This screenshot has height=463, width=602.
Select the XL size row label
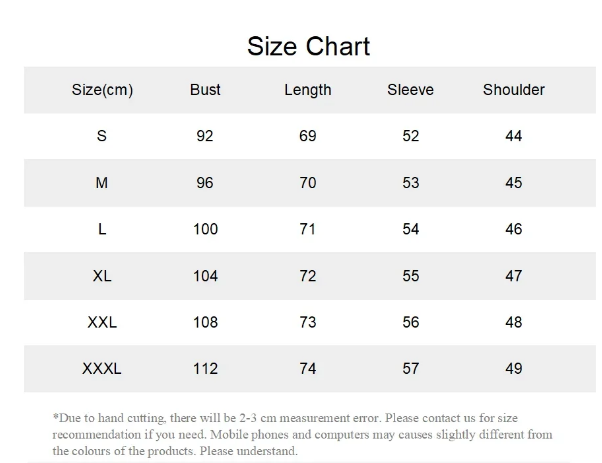pyautogui.click(x=102, y=276)
